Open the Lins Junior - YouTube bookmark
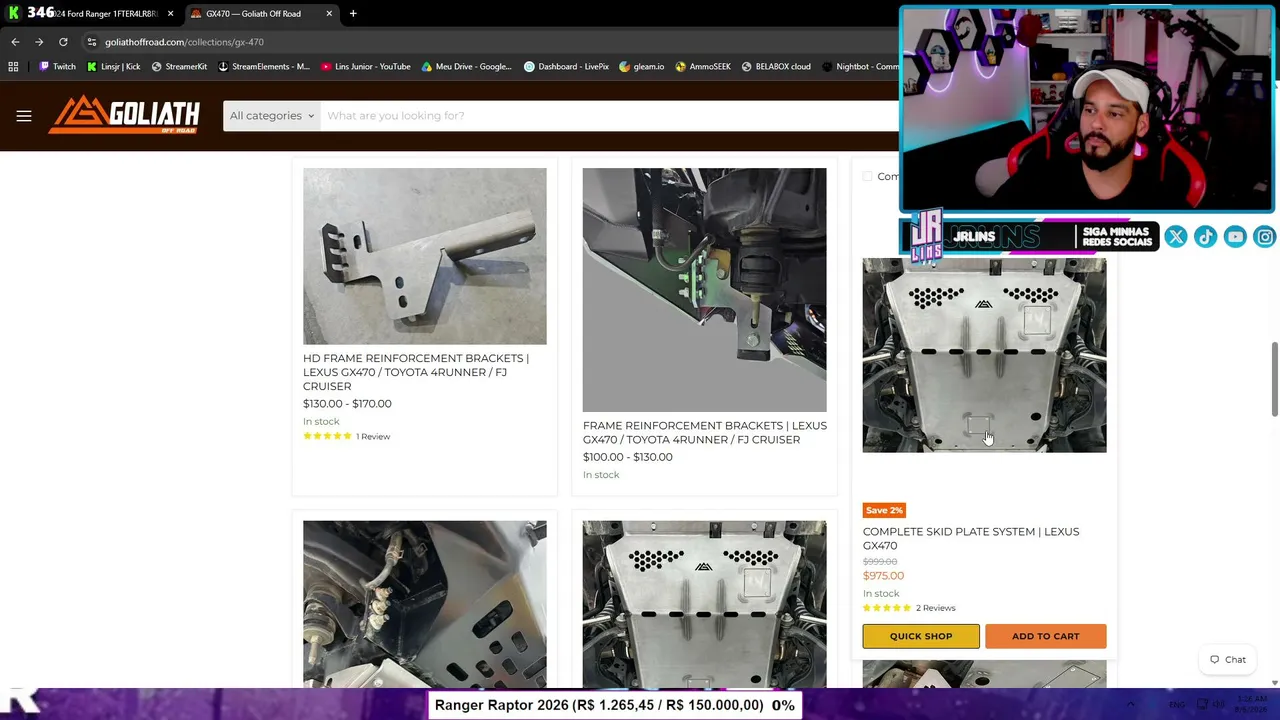This screenshot has width=1280, height=720. (365, 67)
